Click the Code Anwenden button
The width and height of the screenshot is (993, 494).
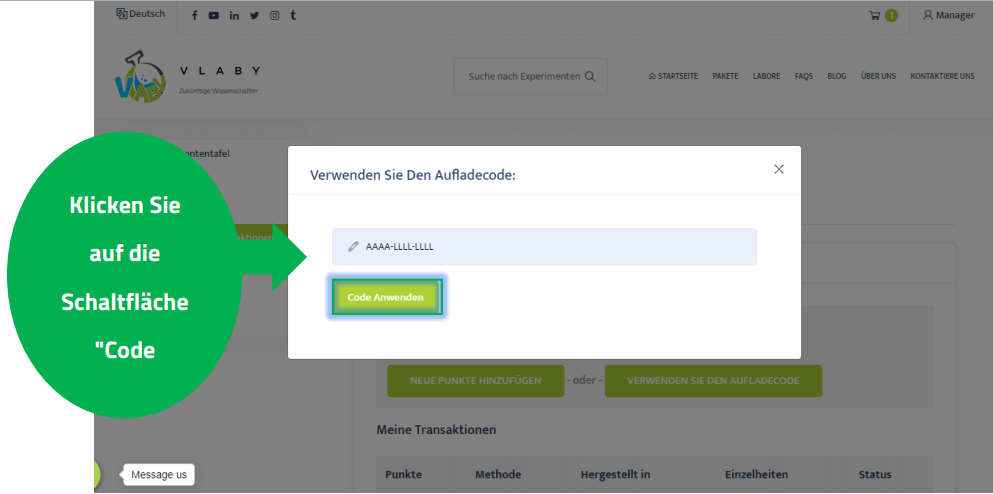[385, 298]
